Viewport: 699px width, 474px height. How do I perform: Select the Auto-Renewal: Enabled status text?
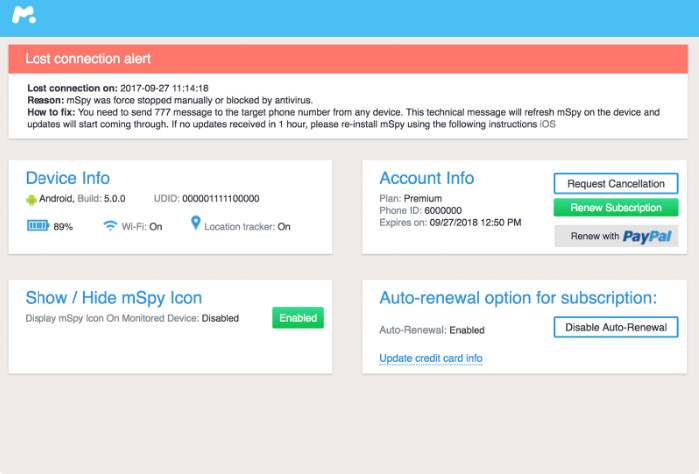click(x=432, y=330)
